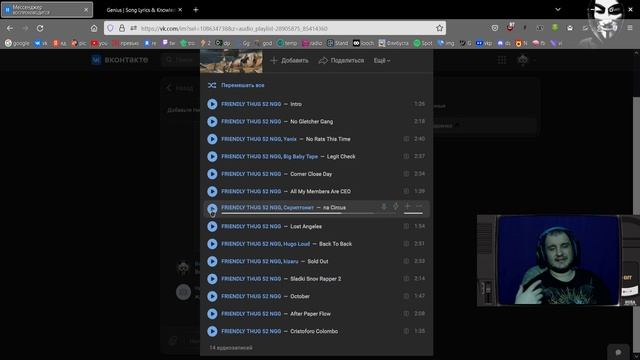Image resolution: width=640 pixels, height=360 pixels.
Task: Click the lightning icon on the Circus track
Action: point(396,207)
